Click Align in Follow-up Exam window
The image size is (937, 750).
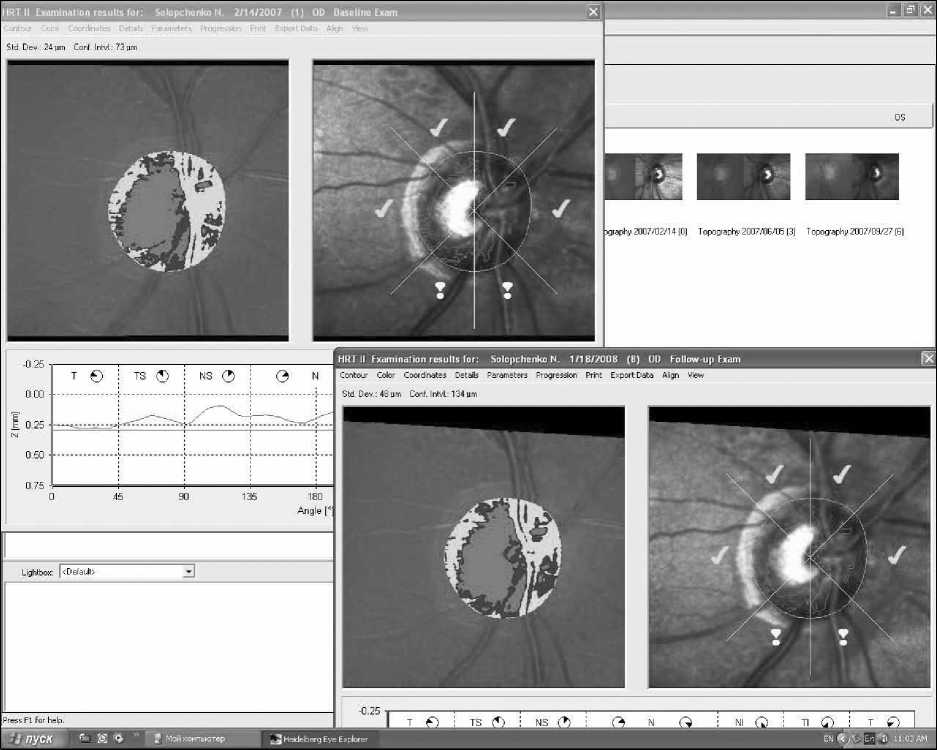point(670,375)
